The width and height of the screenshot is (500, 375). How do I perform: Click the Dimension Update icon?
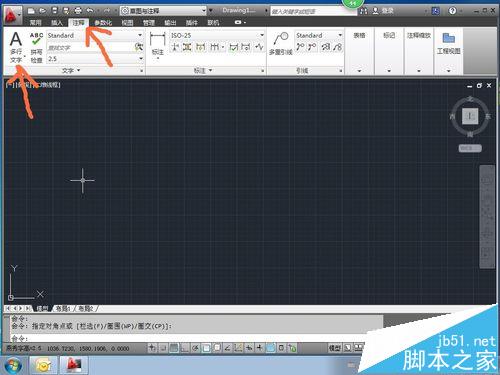tap(246, 47)
